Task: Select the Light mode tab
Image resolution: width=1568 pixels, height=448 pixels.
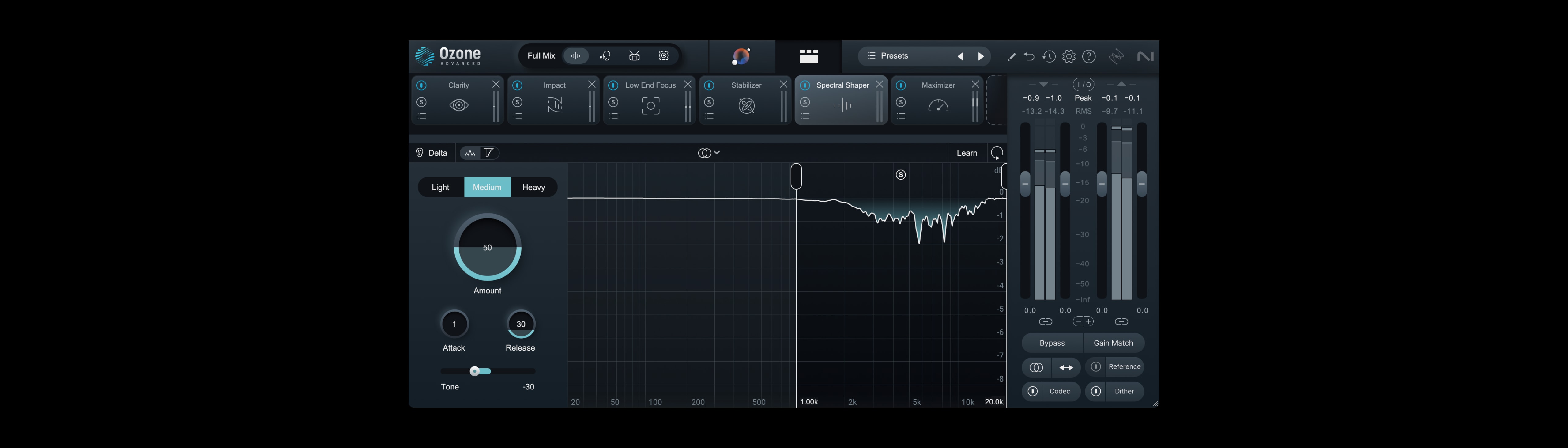Action: click(441, 187)
